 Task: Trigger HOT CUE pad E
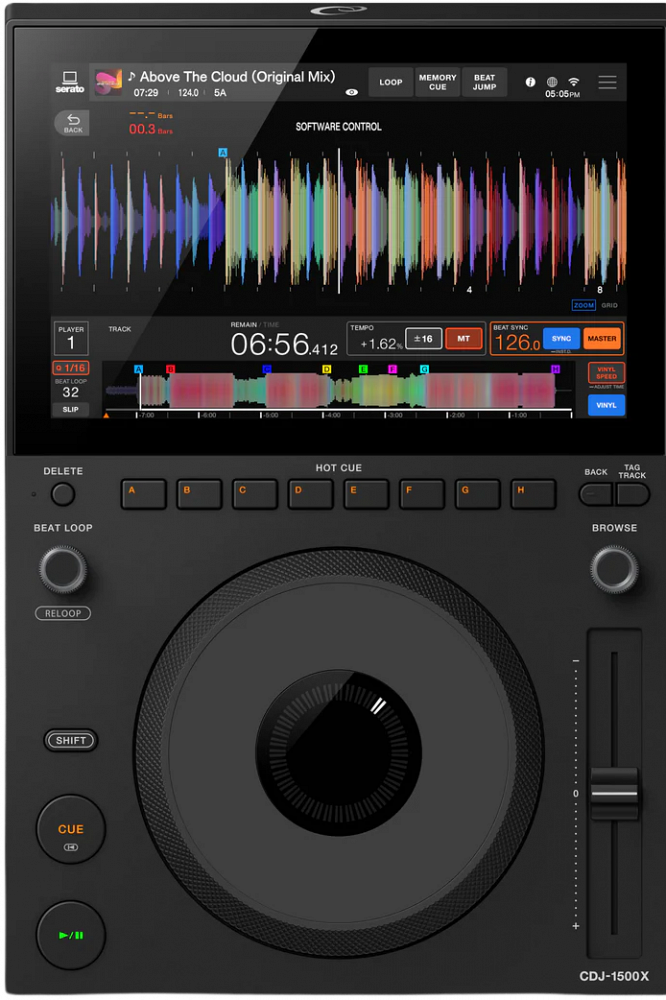coord(366,494)
